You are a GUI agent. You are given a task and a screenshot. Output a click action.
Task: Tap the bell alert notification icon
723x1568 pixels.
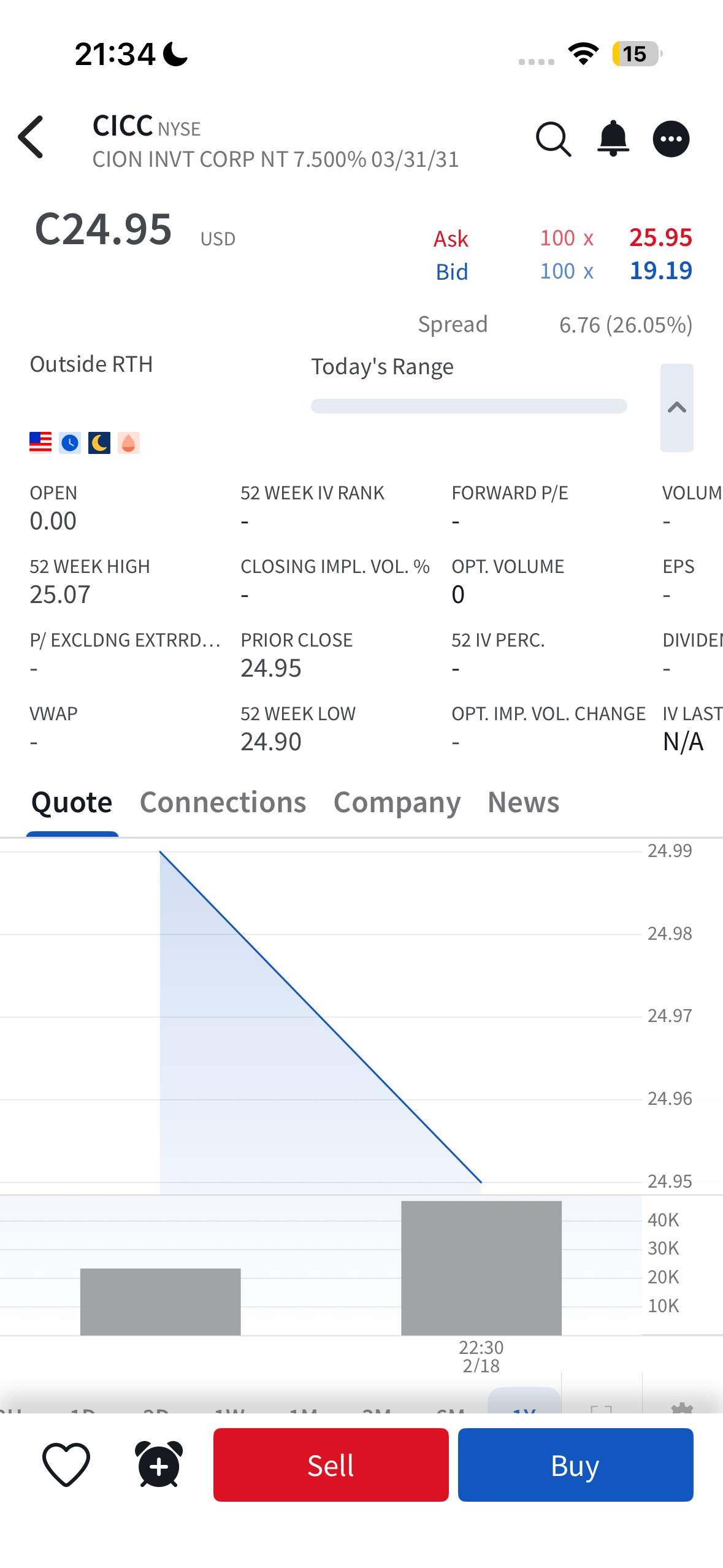pyautogui.click(x=613, y=139)
